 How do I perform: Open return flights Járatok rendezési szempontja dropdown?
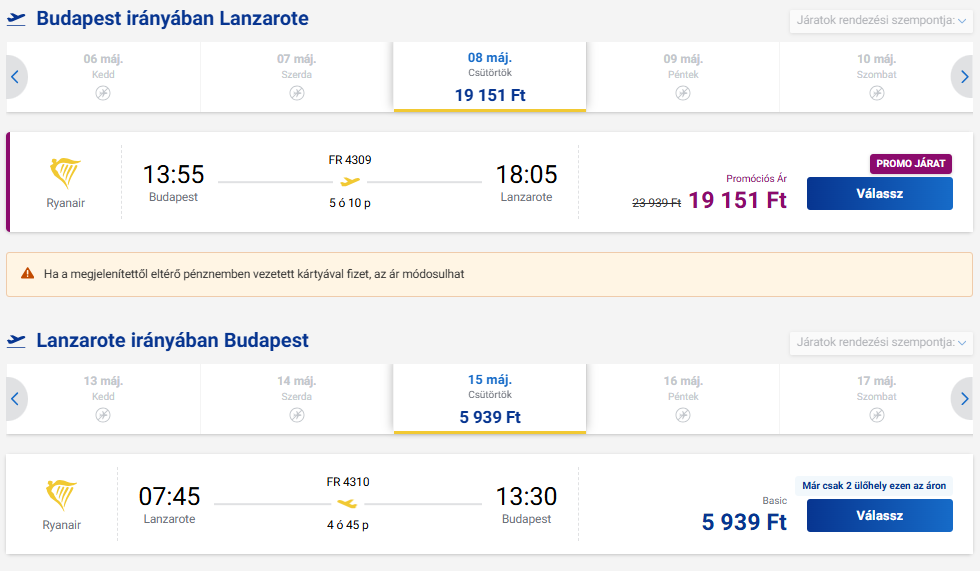(881, 342)
